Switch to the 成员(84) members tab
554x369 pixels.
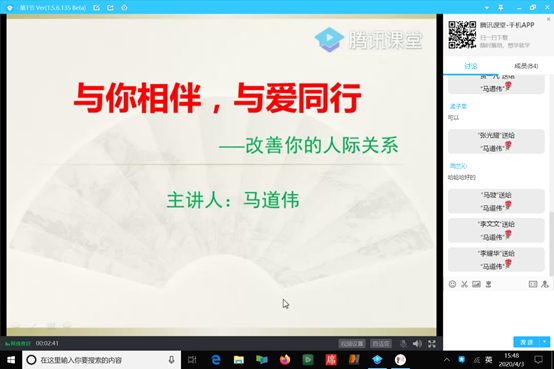point(526,66)
